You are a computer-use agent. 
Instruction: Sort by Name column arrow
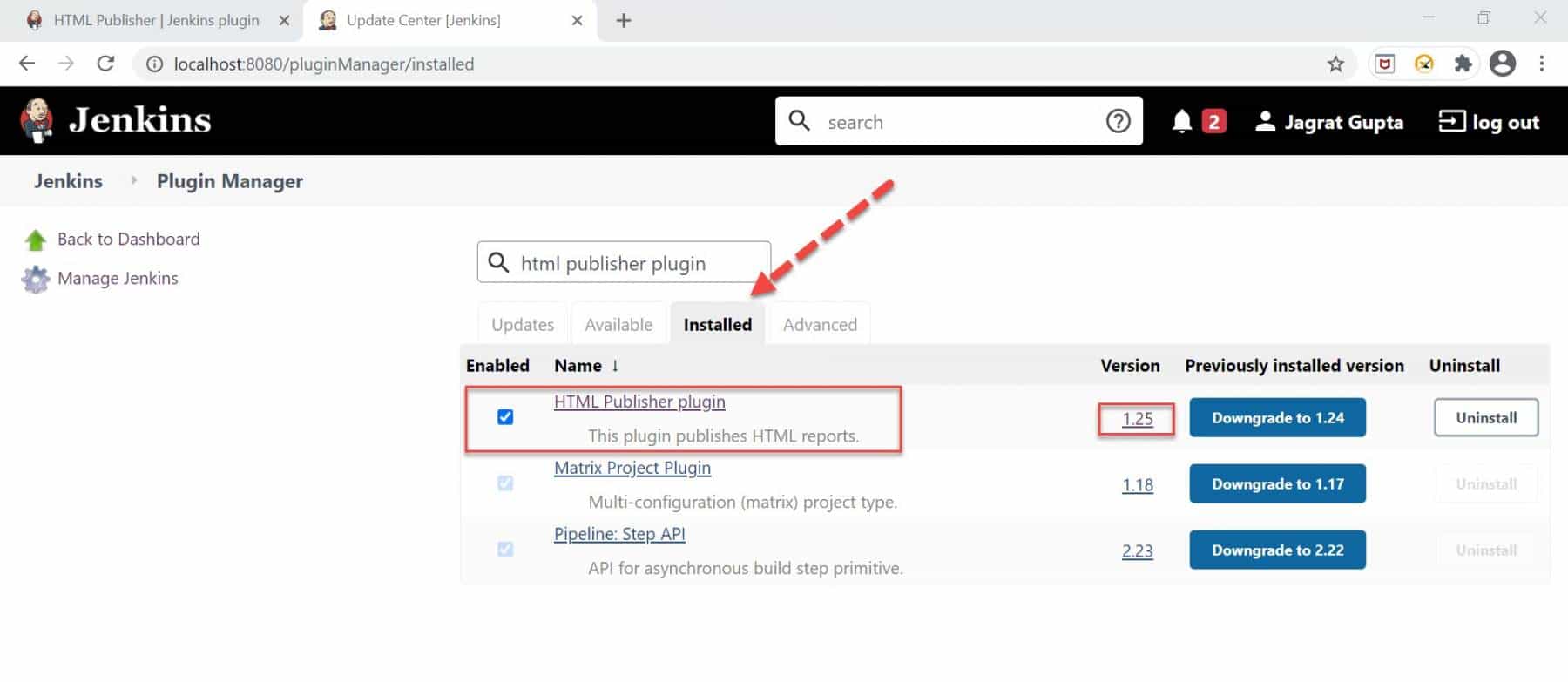coord(615,366)
